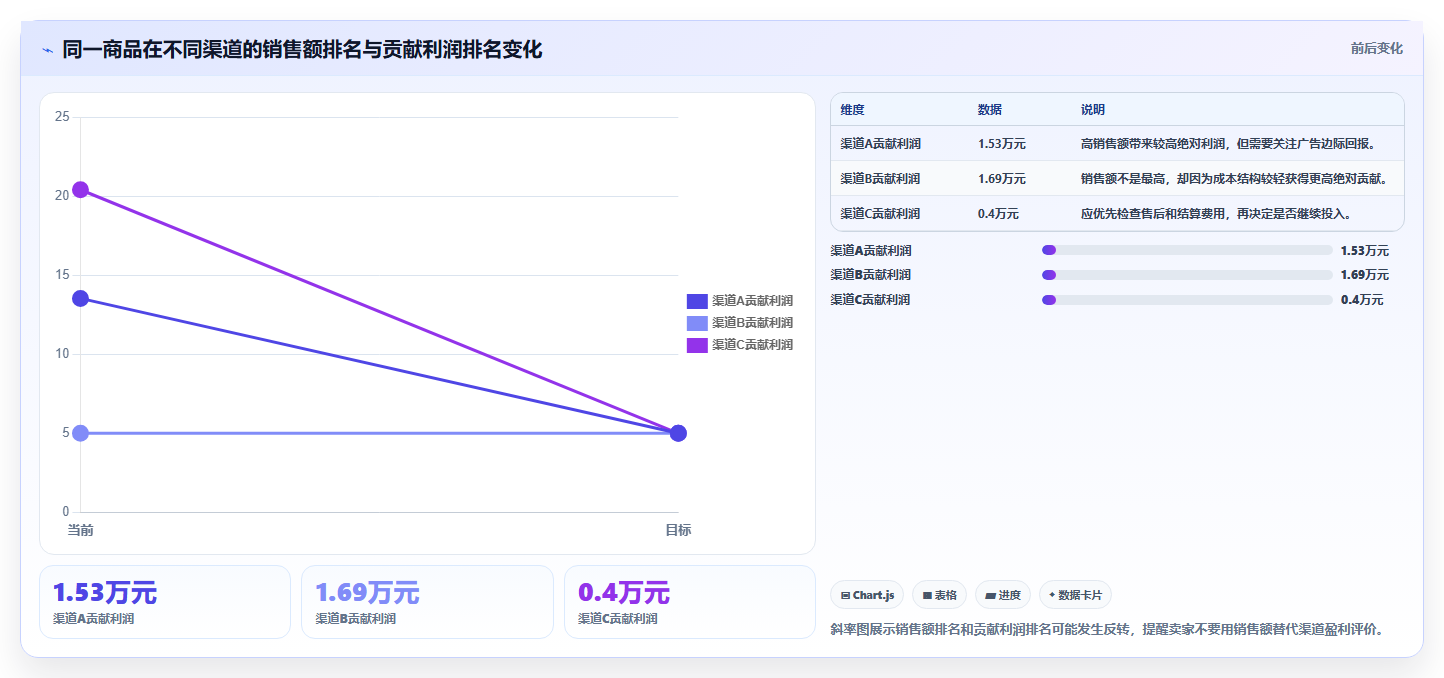Image resolution: width=1444 pixels, height=678 pixels.
Task: Click the 渠道C贡献利润 progress bar
Action: [1187, 300]
